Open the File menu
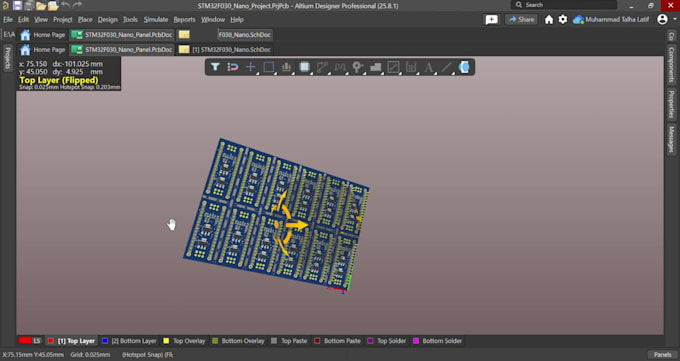Image resolution: width=680 pixels, height=361 pixels. click(x=8, y=20)
